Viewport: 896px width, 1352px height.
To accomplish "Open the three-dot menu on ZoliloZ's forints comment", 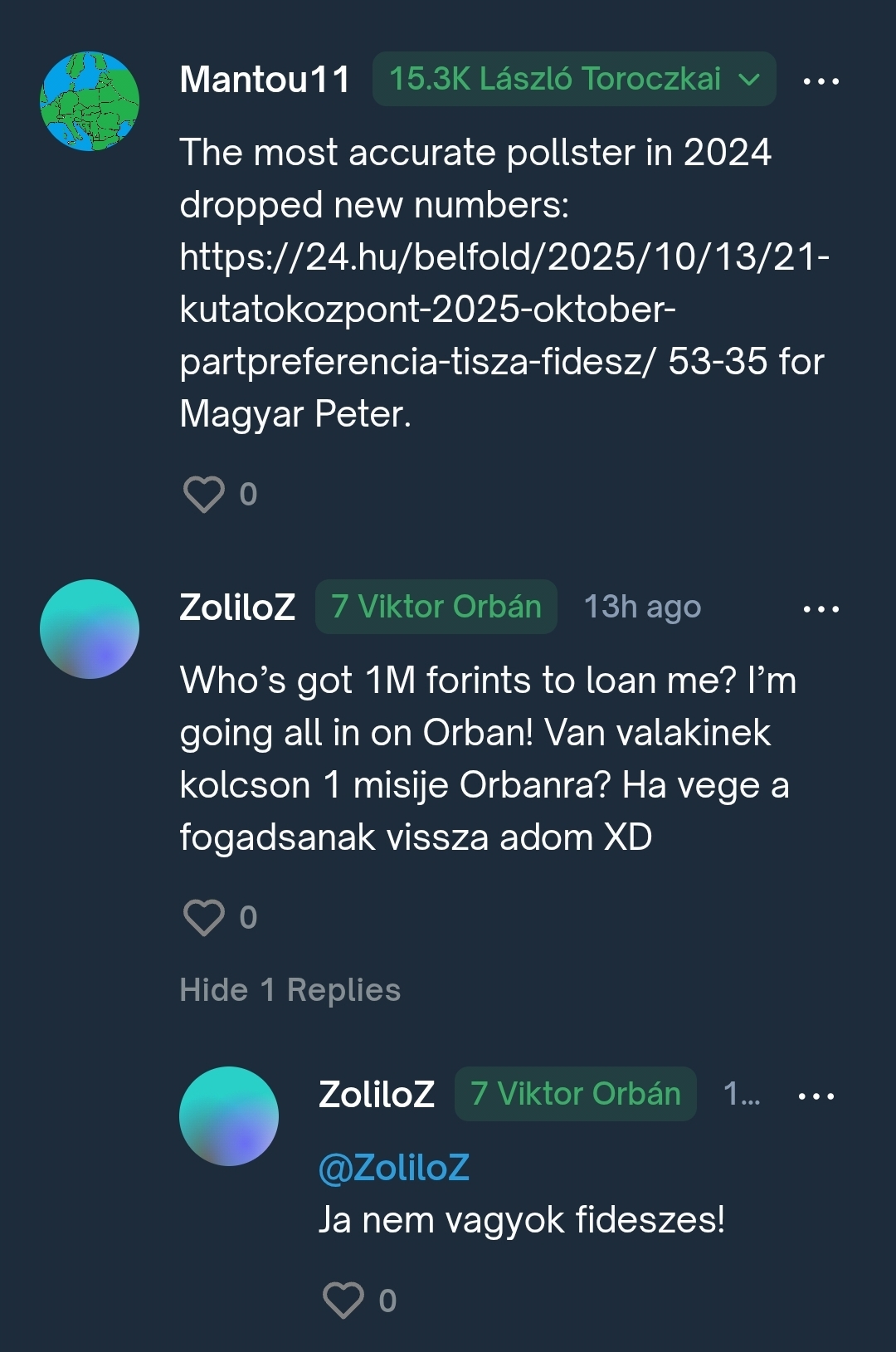I will pos(821,608).
